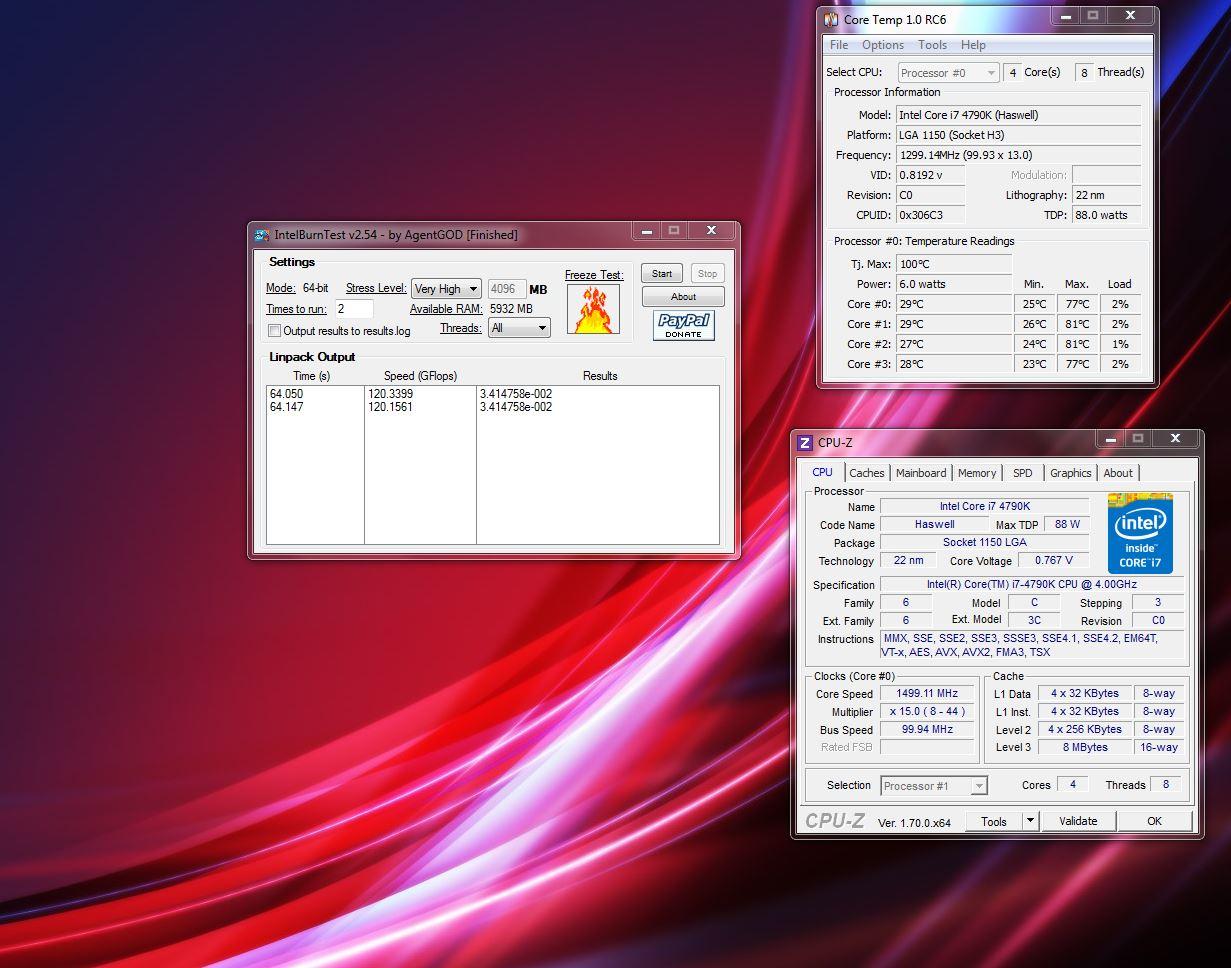Open the Threads dropdown in IntelBurnTest
Image resolution: width=1231 pixels, height=968 pixels.
pos(519,328)
